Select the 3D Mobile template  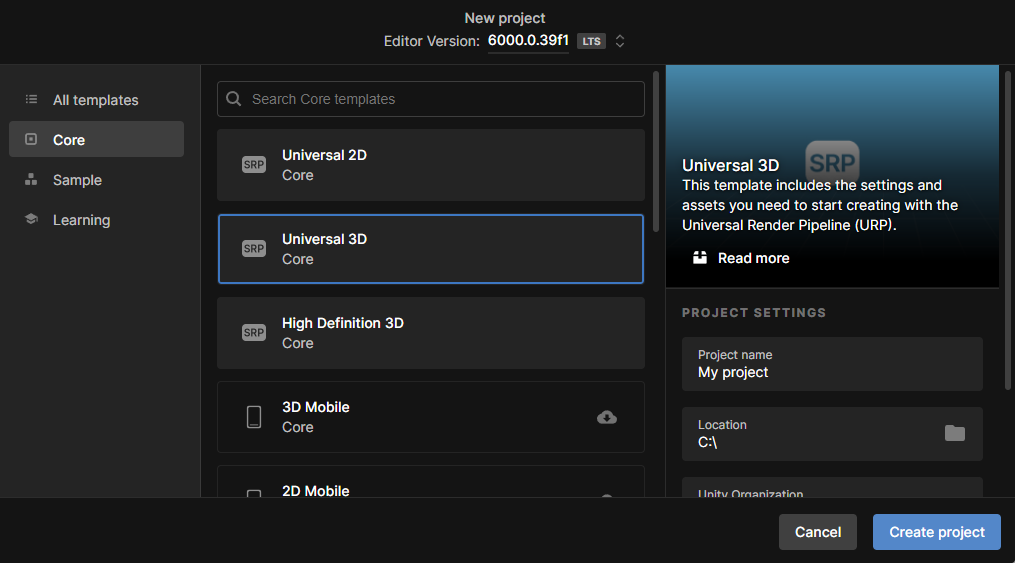coord(430,417)
